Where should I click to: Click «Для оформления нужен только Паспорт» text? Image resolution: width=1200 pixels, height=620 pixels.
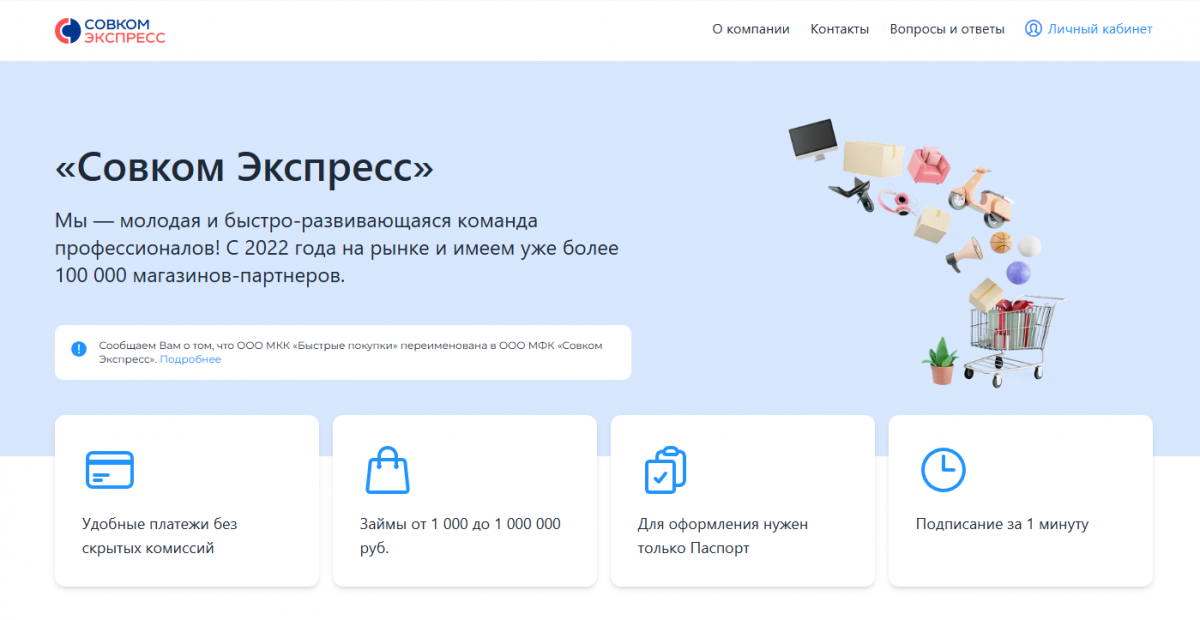click(x=722, y=536)
